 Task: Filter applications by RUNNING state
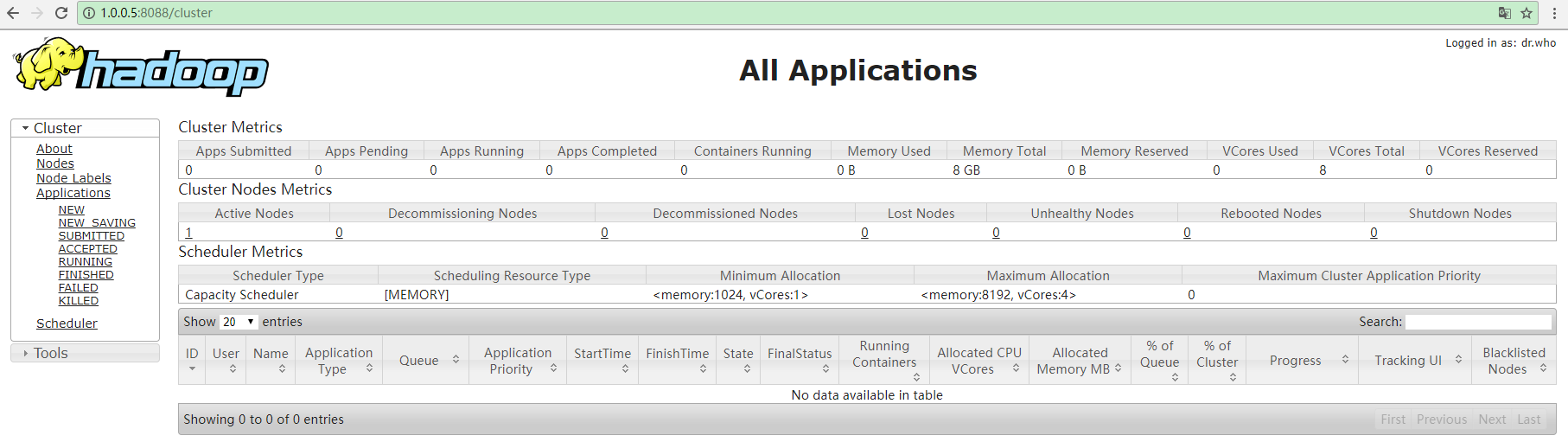(85, 262)
